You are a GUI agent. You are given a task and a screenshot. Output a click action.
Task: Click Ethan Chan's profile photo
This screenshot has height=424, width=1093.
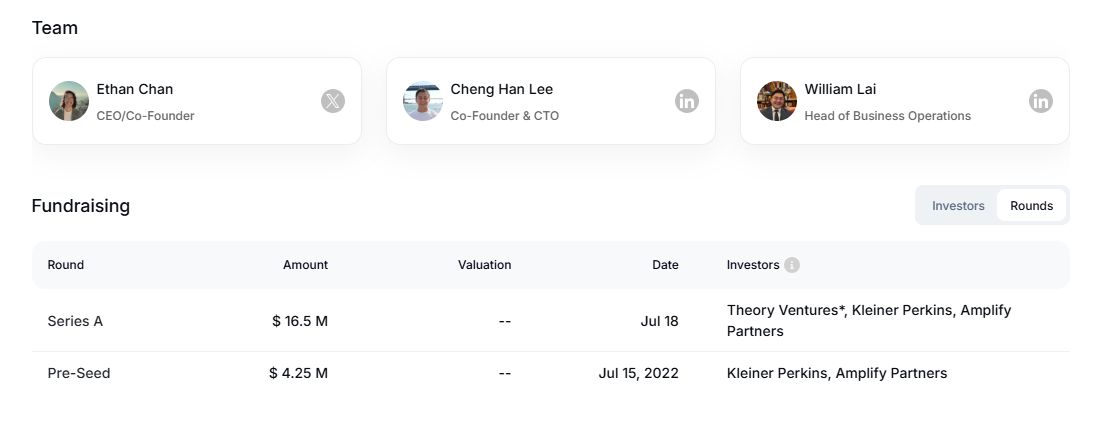[69, 101]
